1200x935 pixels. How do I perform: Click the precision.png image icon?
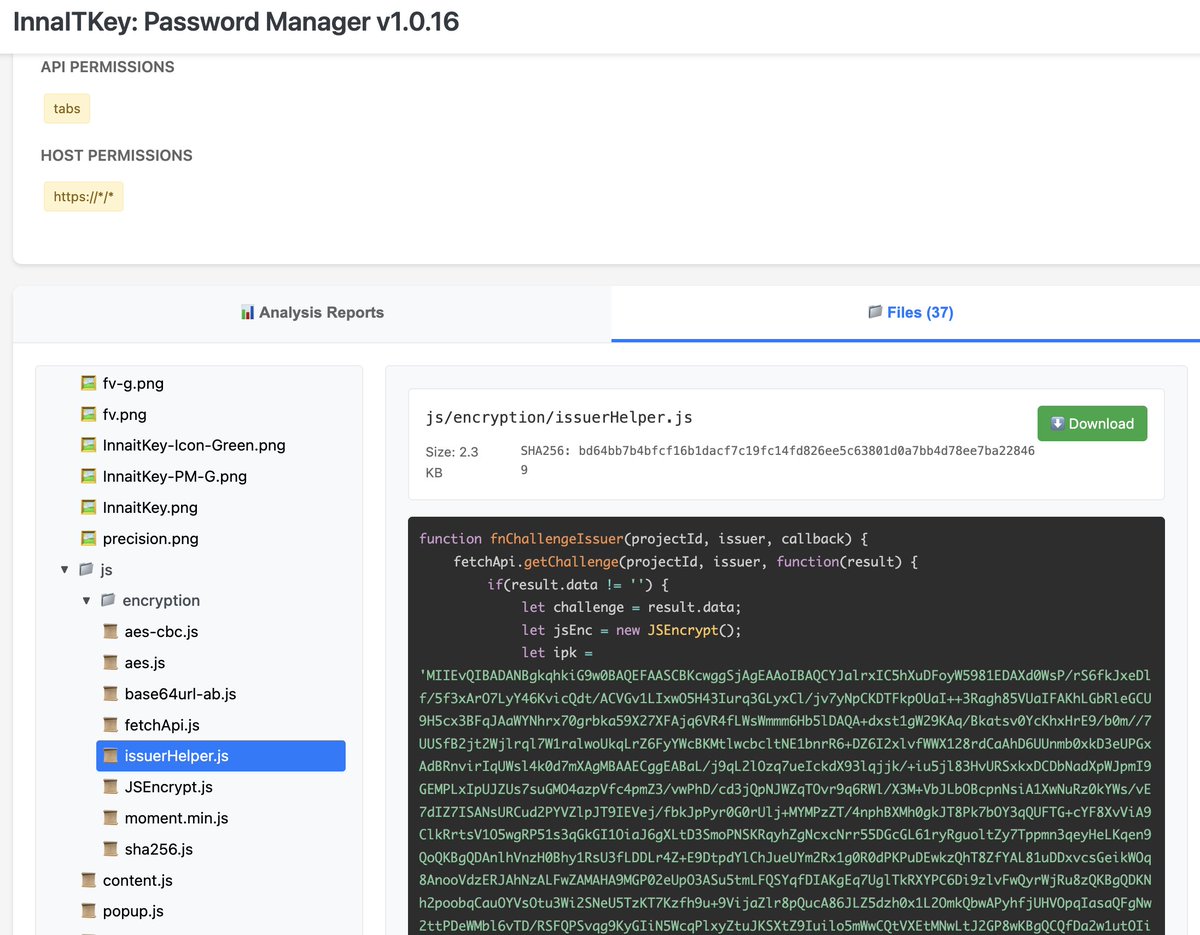click(x=88, y=538)
